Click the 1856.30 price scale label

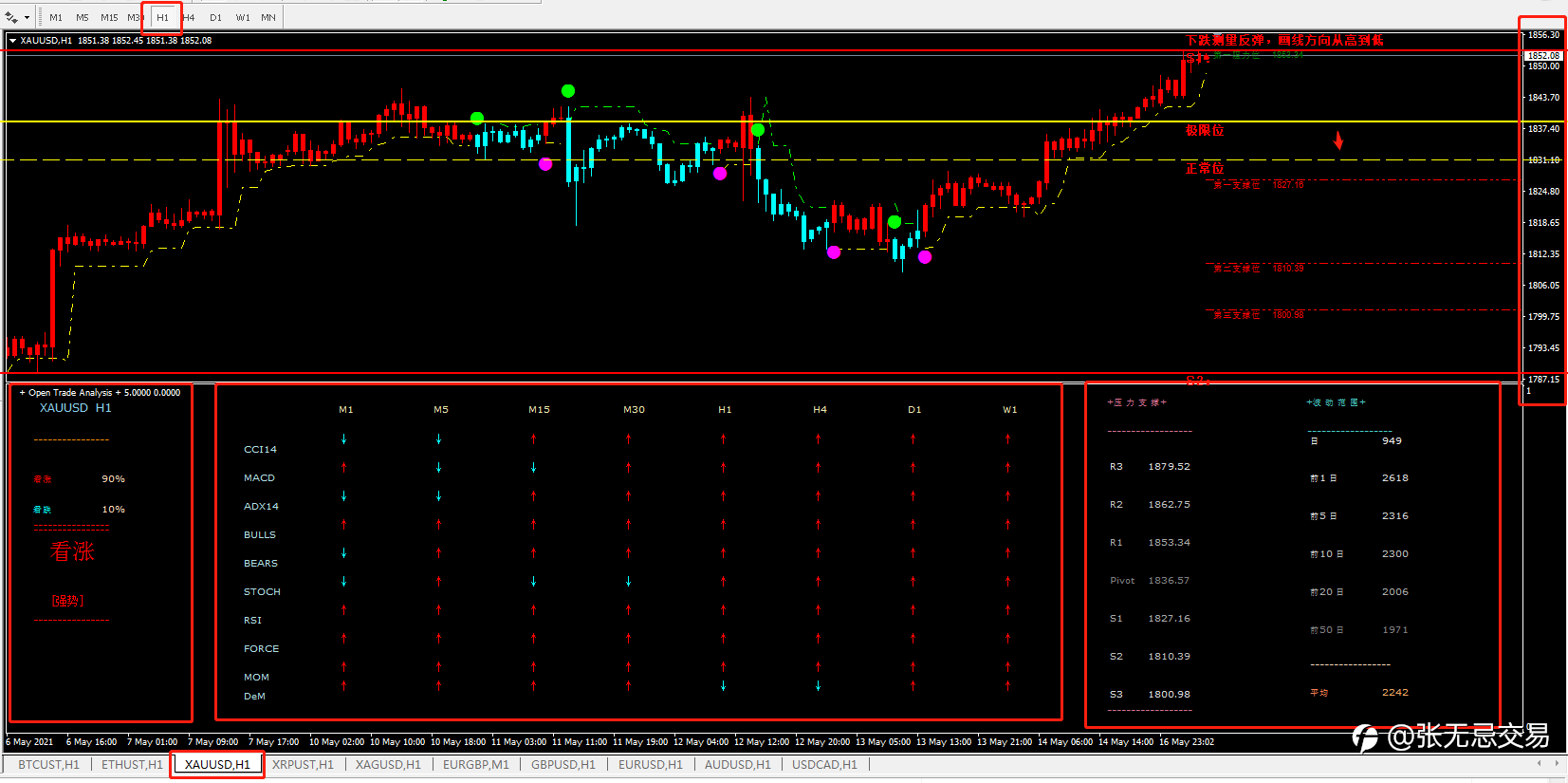pyautogui.click(x=1543, y=35)
